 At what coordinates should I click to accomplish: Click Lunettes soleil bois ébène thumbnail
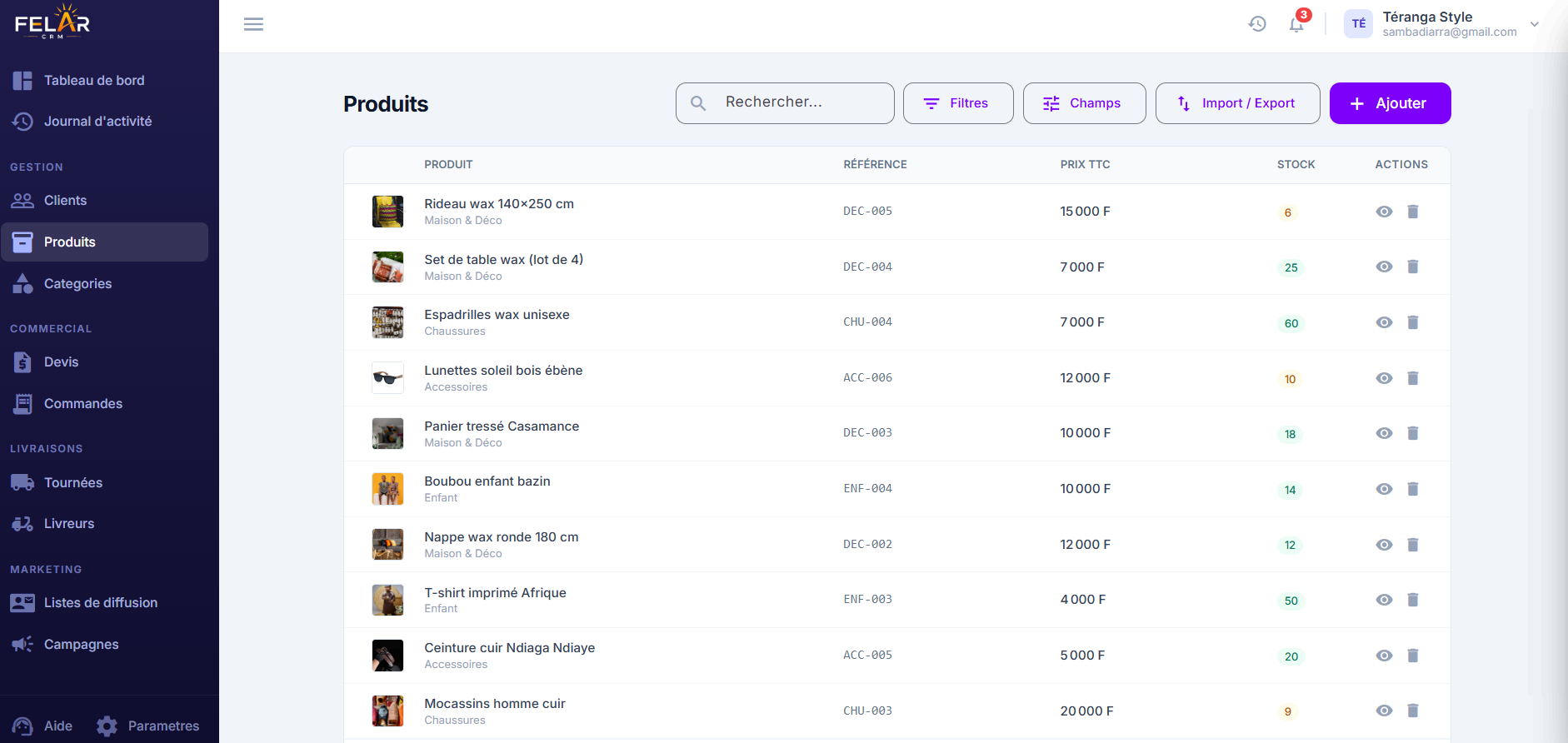click(387, 378)
